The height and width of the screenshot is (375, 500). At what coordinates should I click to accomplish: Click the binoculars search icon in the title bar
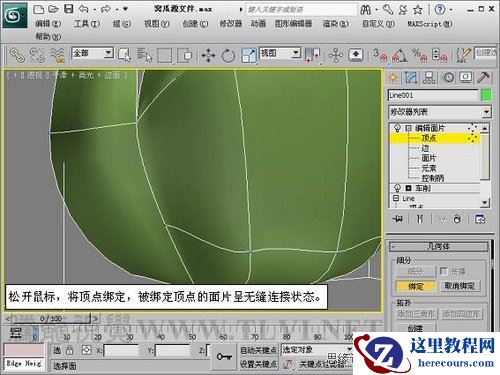coord(366,10)
